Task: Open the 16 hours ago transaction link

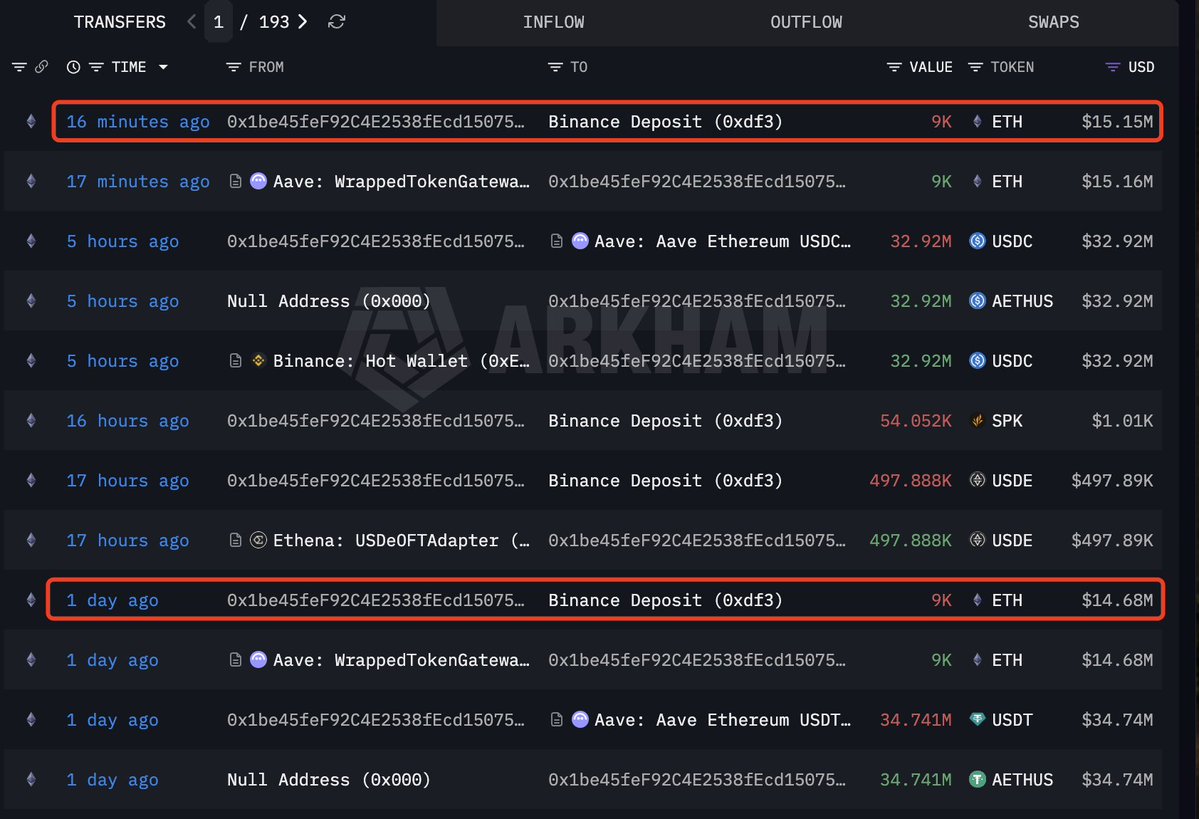Action: pyautogui.click(x=128, y=421)
